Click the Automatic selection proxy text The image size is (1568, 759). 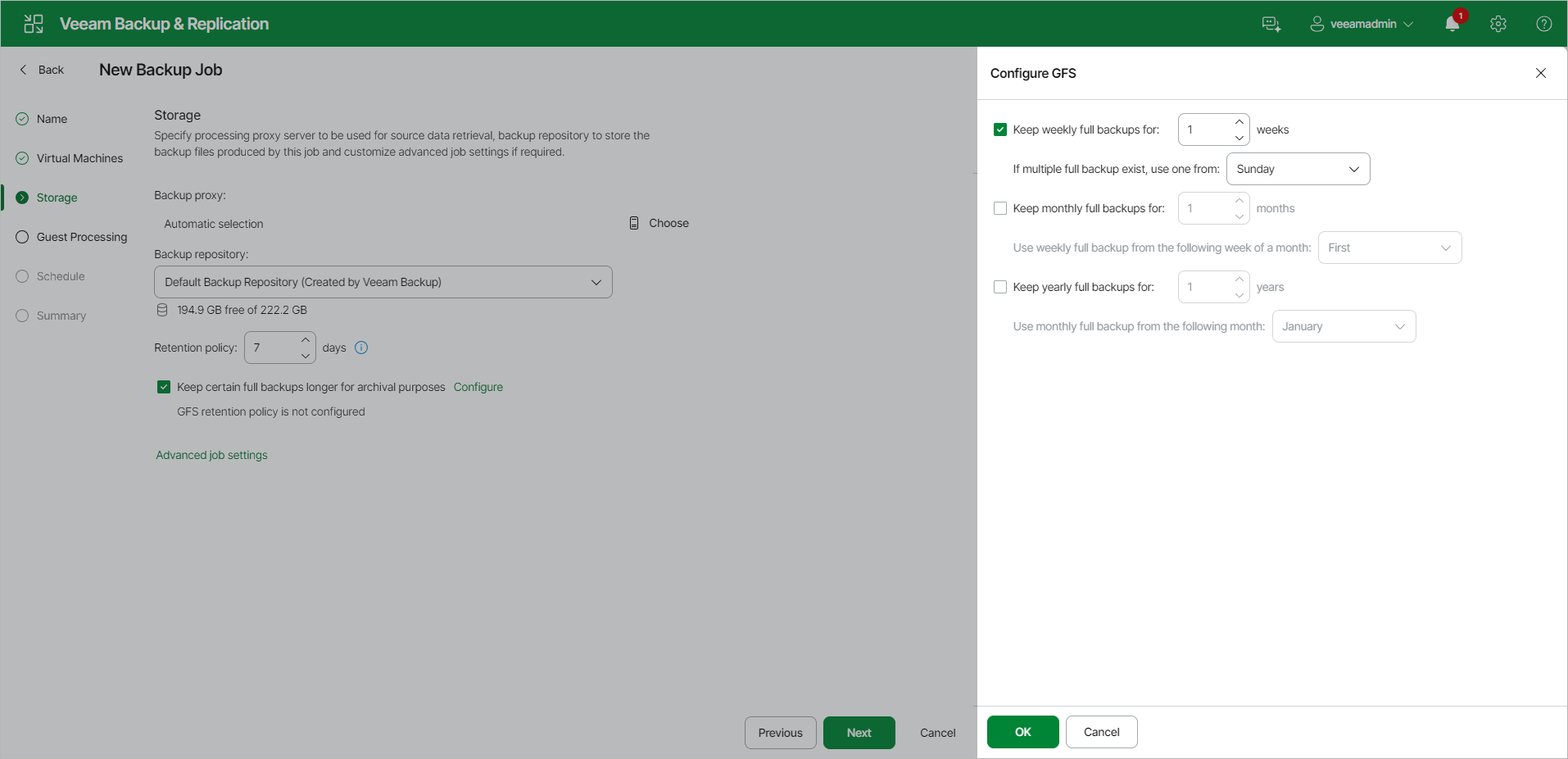click(x=214, y=224)
